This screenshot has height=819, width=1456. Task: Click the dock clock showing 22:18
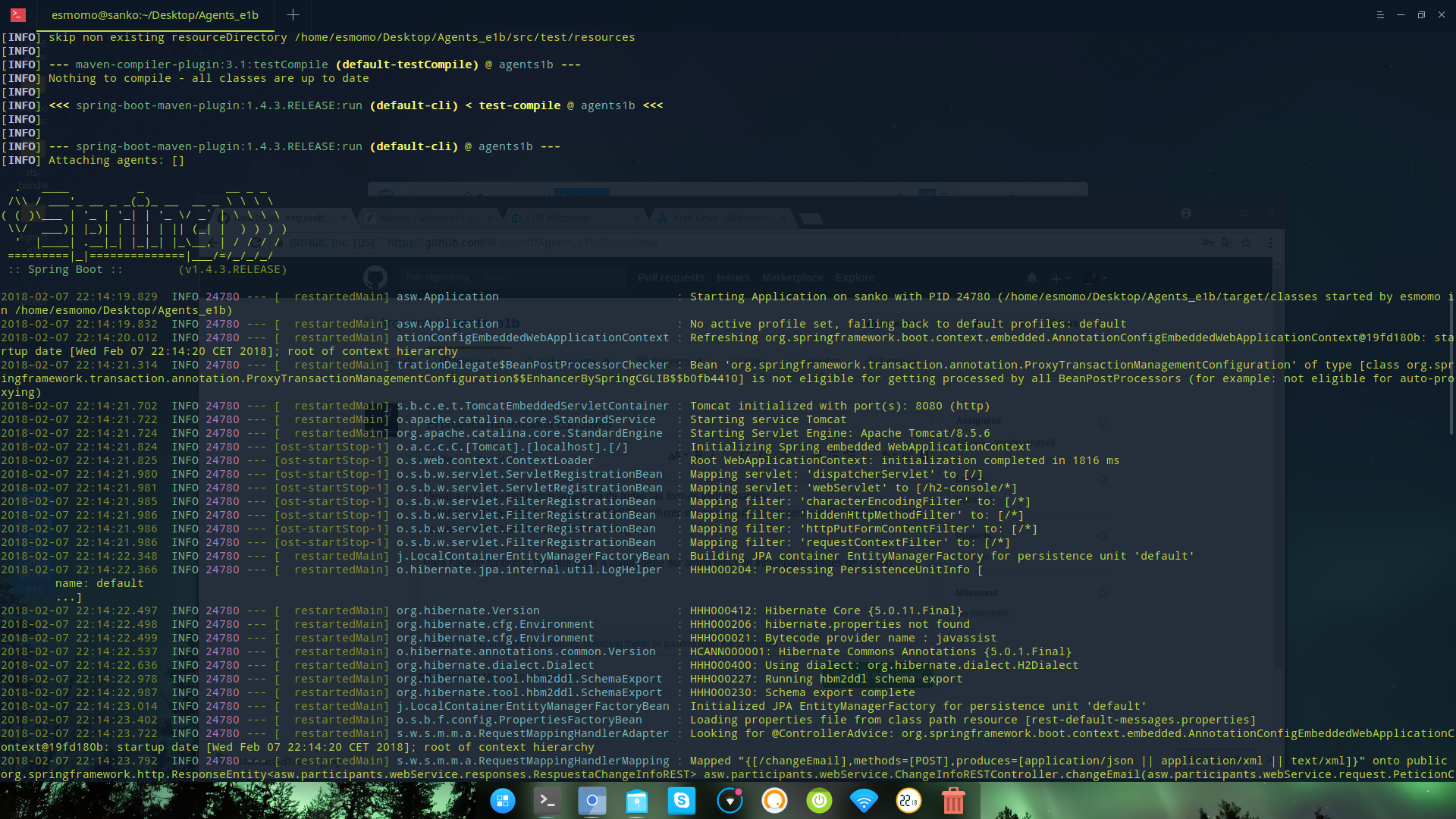click(908, 800)
